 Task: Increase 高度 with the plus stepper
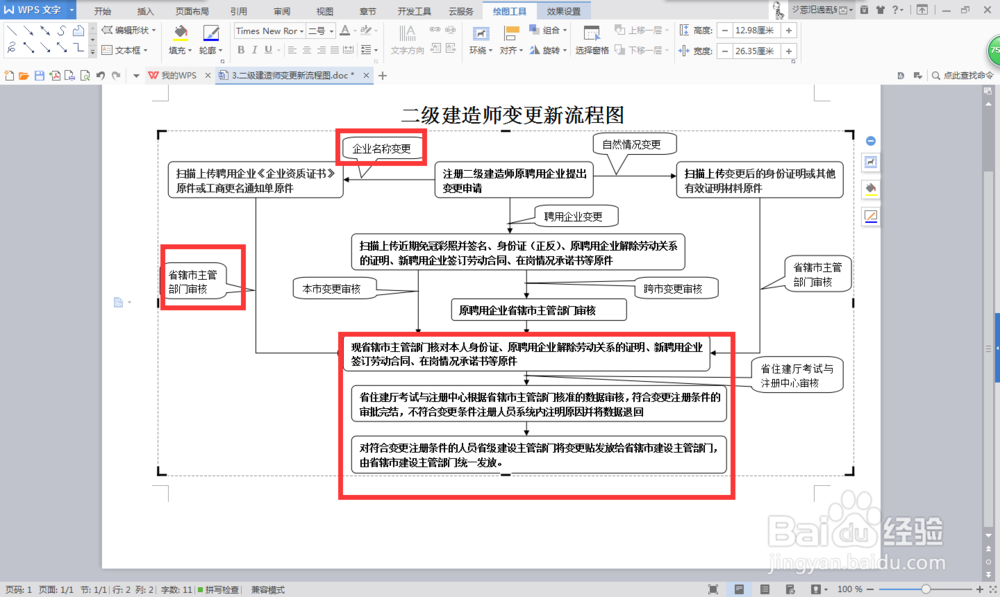tap(790, 30)
